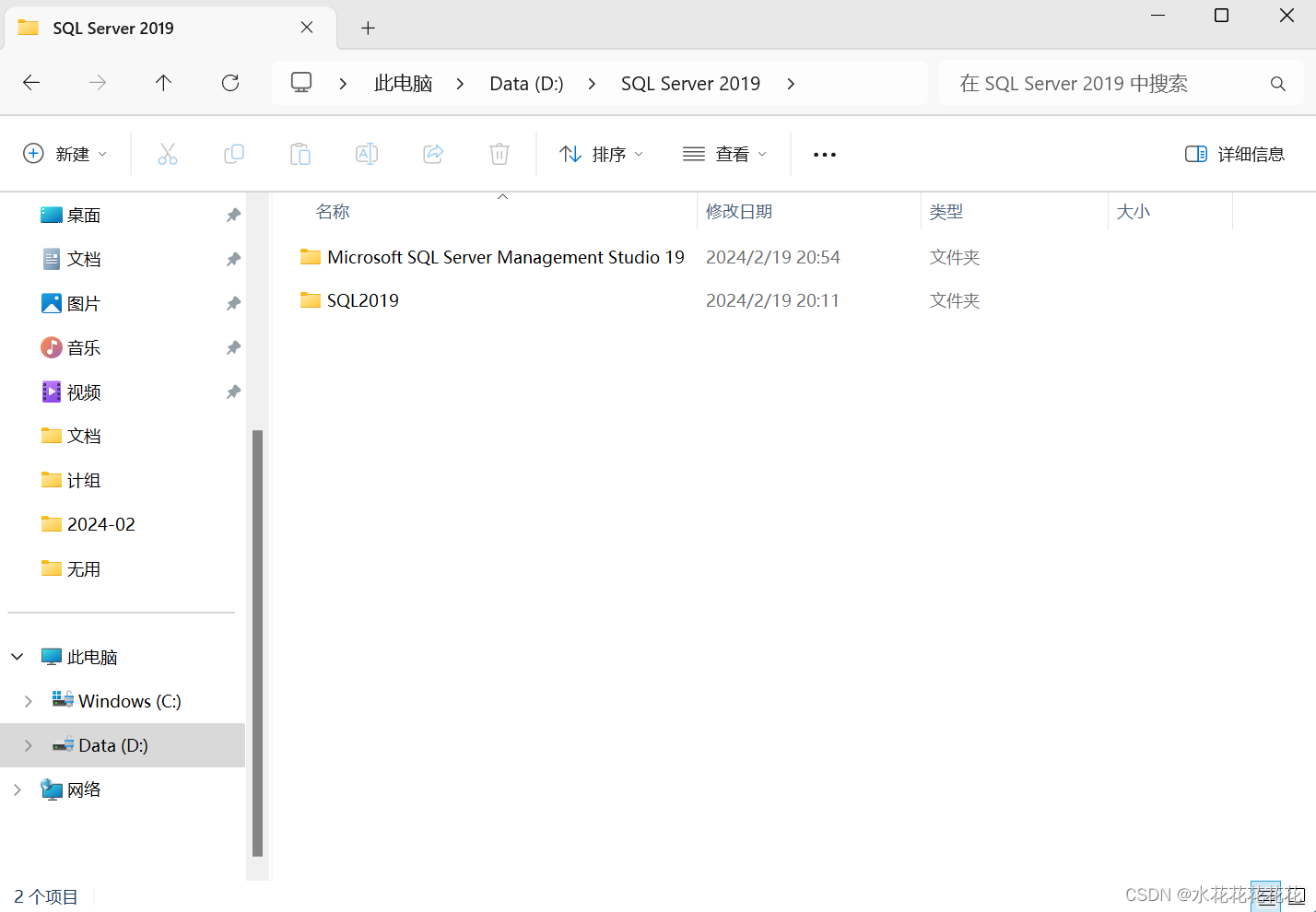This screenshot has height=912, width=1316.
Task: Toggle the 详细信息 details pane
Action: click(x=1235, y=154)
